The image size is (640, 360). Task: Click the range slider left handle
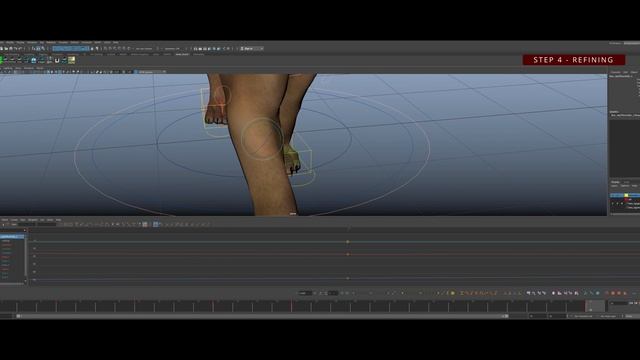tap(18, 316)
